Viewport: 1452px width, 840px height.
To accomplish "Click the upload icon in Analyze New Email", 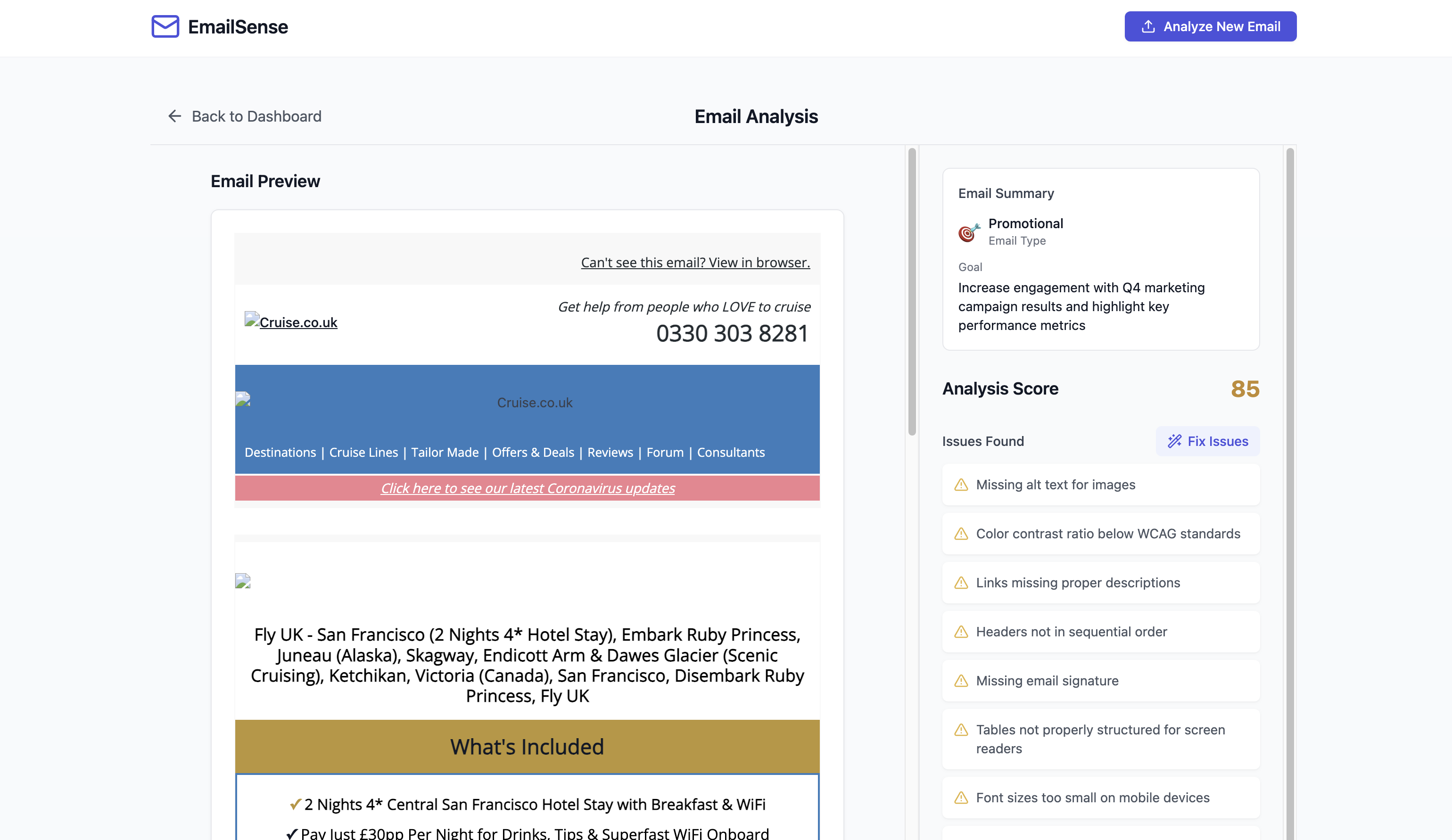I will pyautogui.click(x=1148, y=26).
